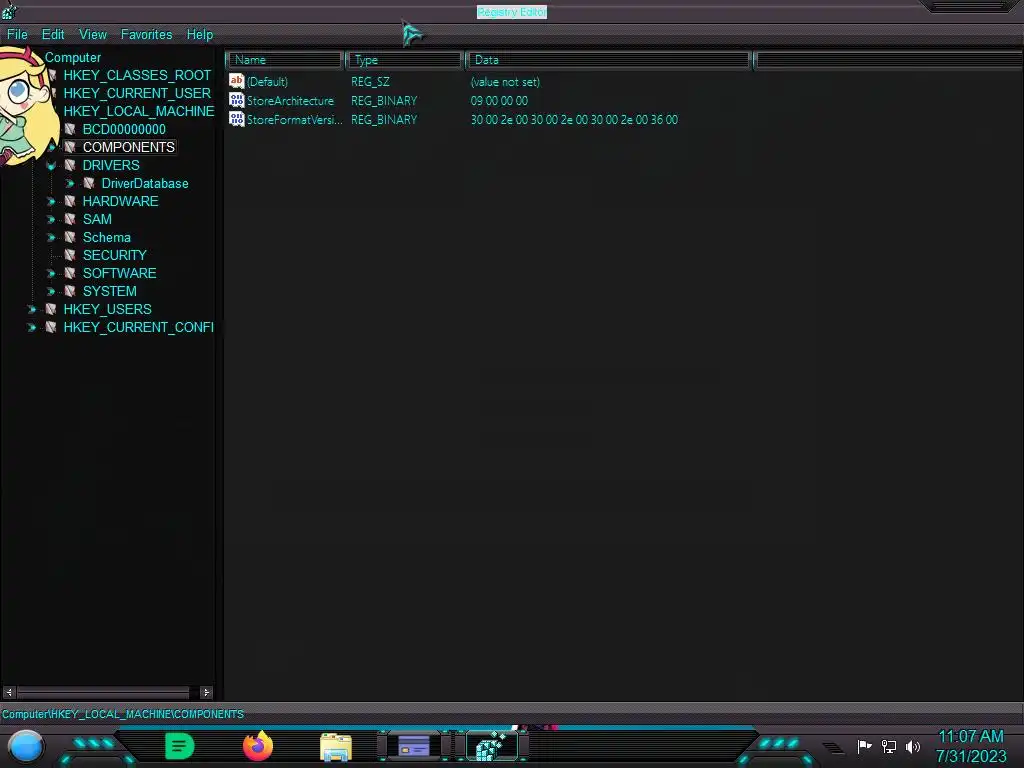The image size is (1024, 768).
Task: Click the Start orb on the taskbar
Action: [26, 746]
